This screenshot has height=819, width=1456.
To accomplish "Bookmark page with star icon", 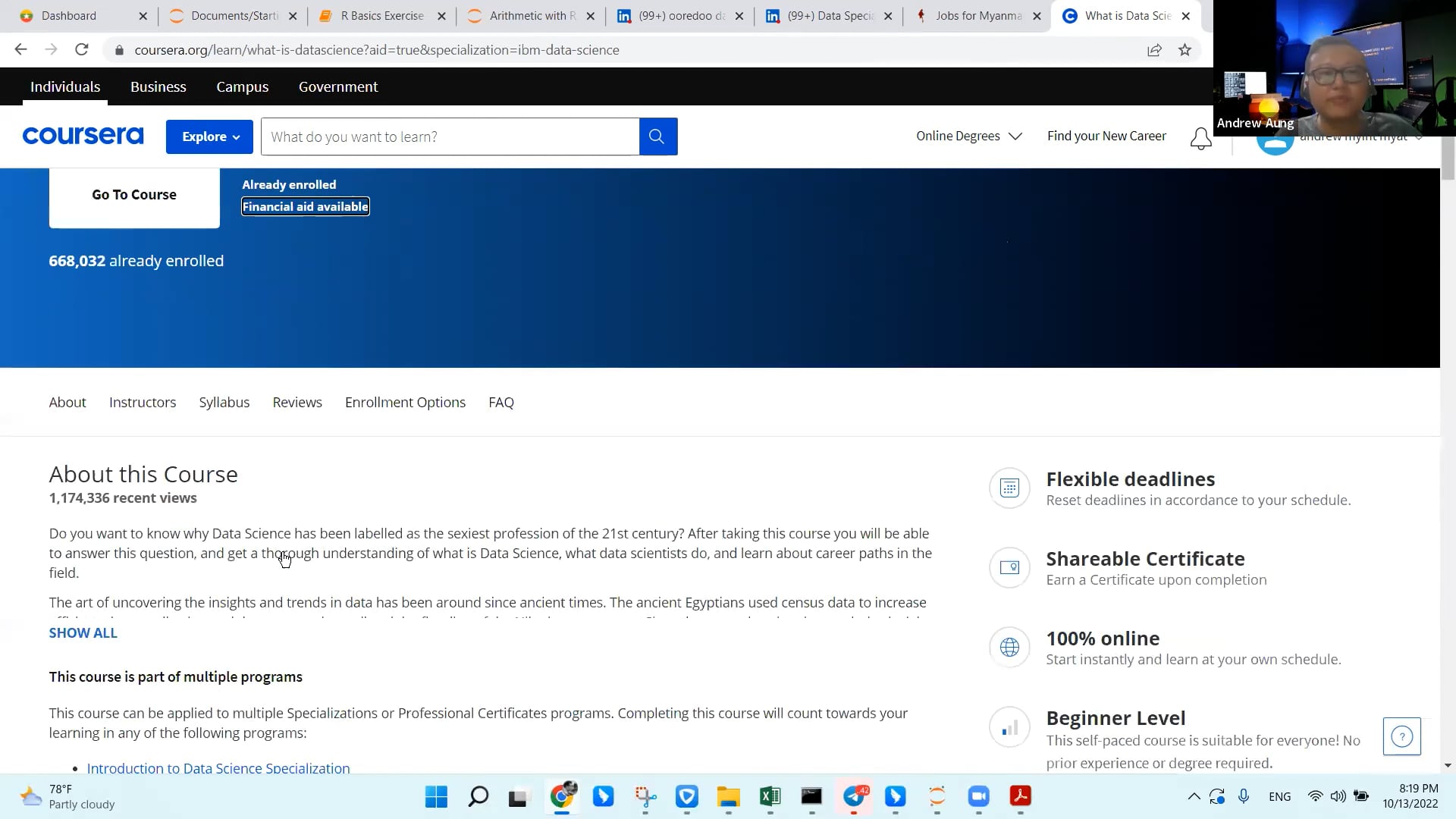I will pyautogui.click(x=1185, y=50).
